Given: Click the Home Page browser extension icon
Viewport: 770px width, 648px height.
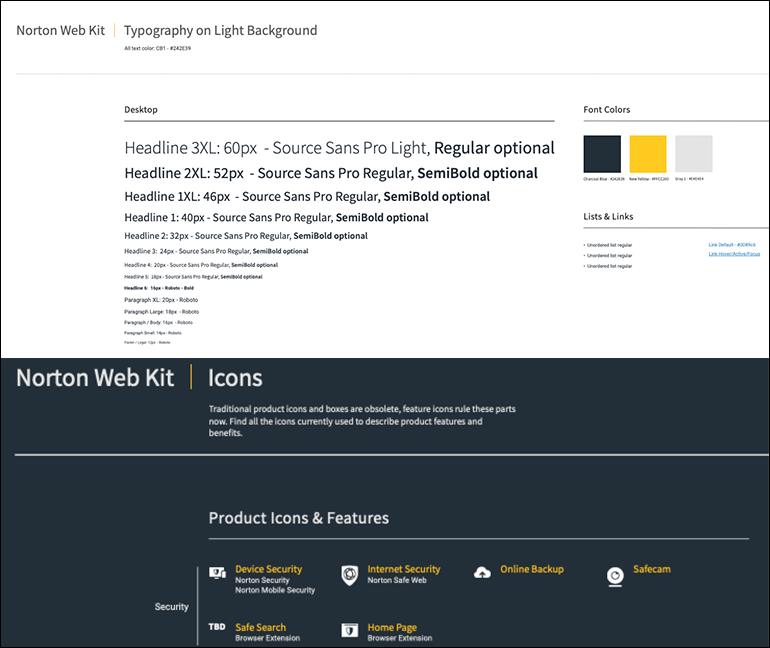Looking at the screenshot, I should [350, 630].
